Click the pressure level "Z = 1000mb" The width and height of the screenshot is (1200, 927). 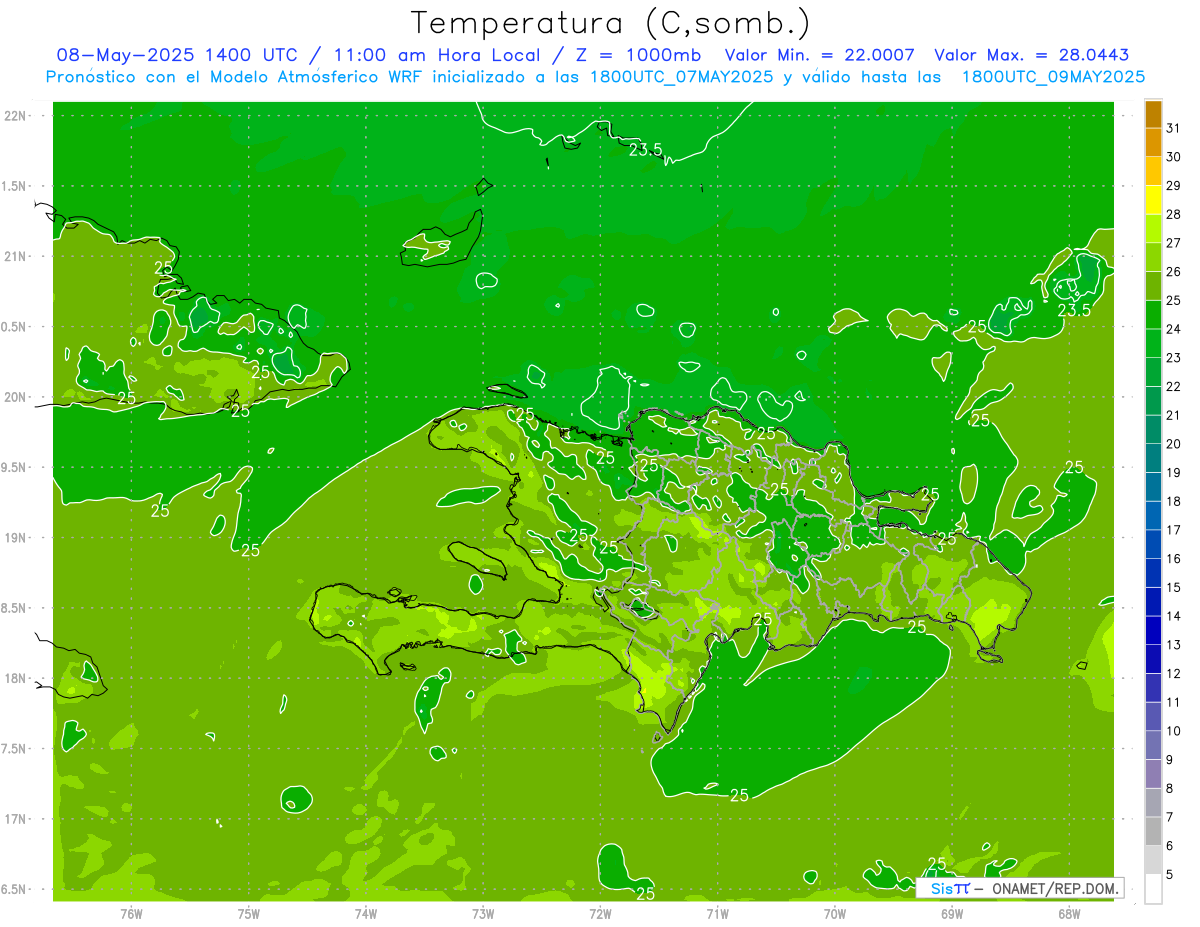tap(635, 55)
